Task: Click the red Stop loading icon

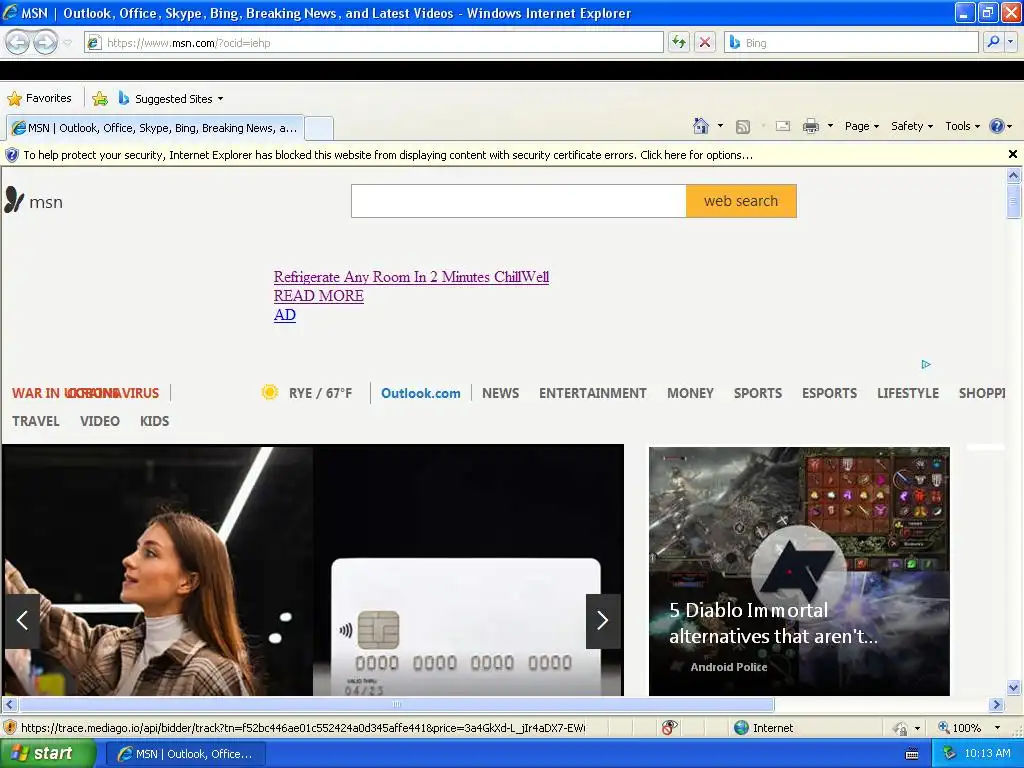Action: click(x=705, y=42)
